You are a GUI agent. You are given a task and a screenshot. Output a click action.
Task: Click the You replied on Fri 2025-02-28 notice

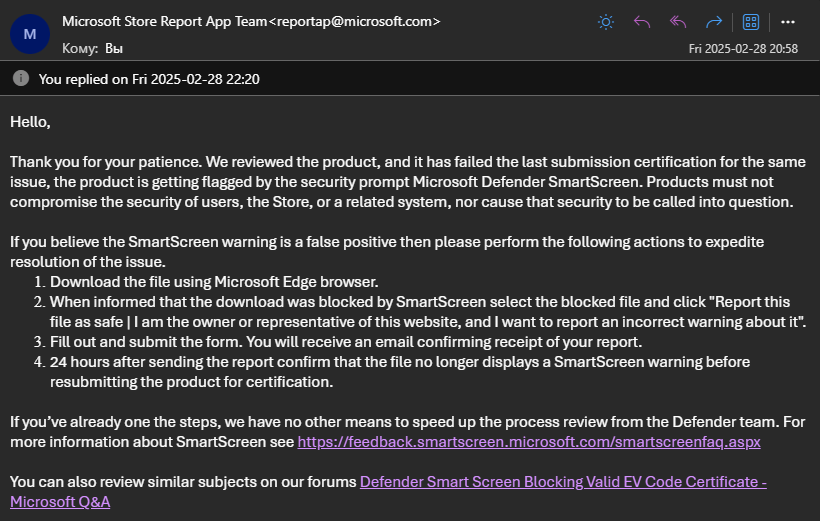[x=149, y=79]
